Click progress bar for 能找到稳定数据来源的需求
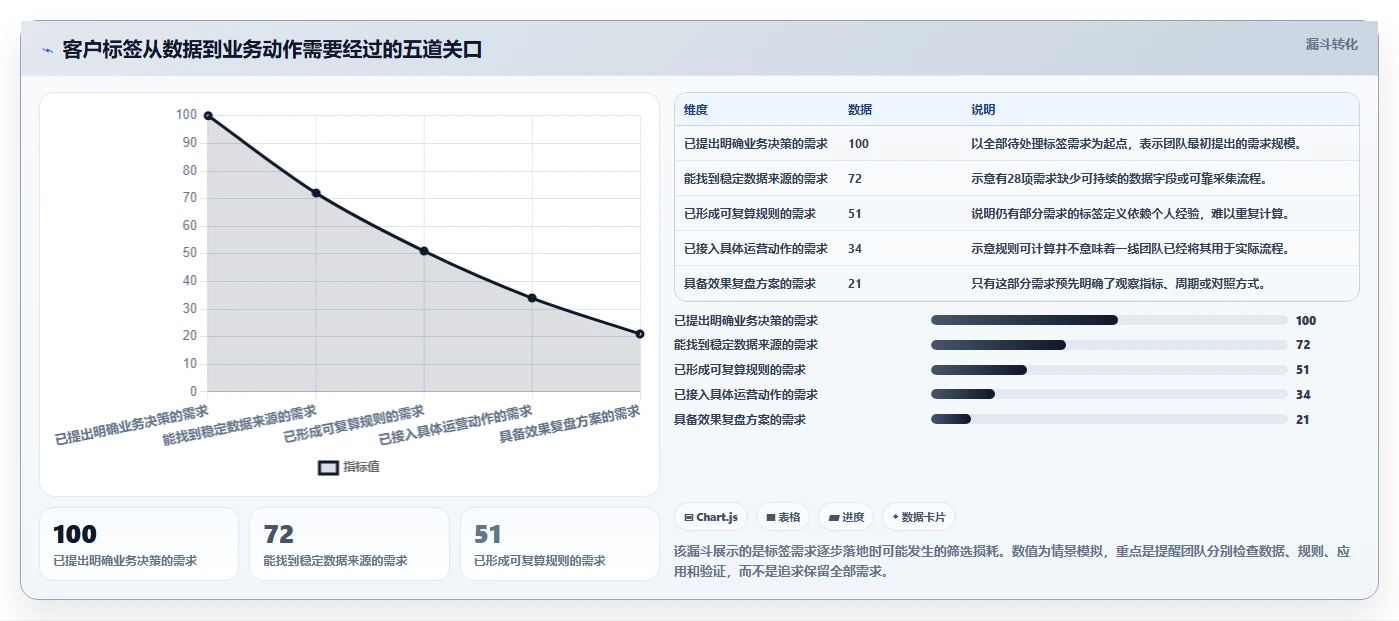 pos(1109,345)
